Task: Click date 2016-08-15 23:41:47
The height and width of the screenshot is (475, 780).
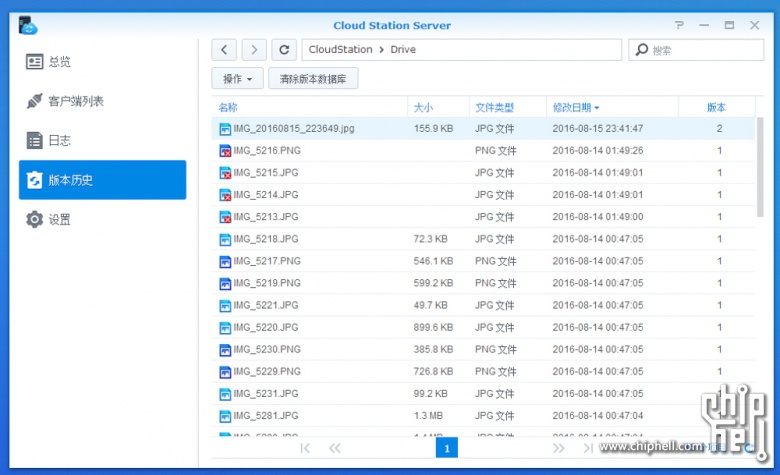Action: 597,128
